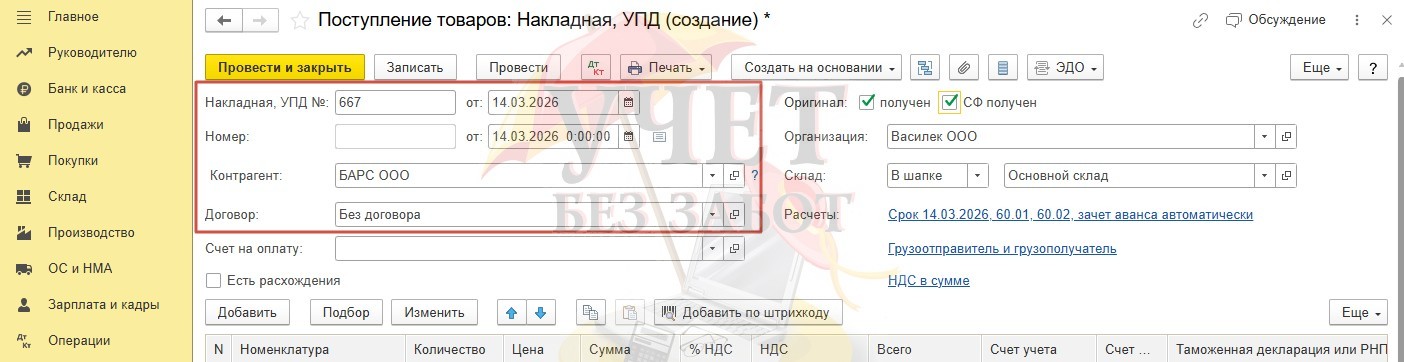
Task: Toggle the Оригинал получен checkbox
Action: (x=867, y=102)
